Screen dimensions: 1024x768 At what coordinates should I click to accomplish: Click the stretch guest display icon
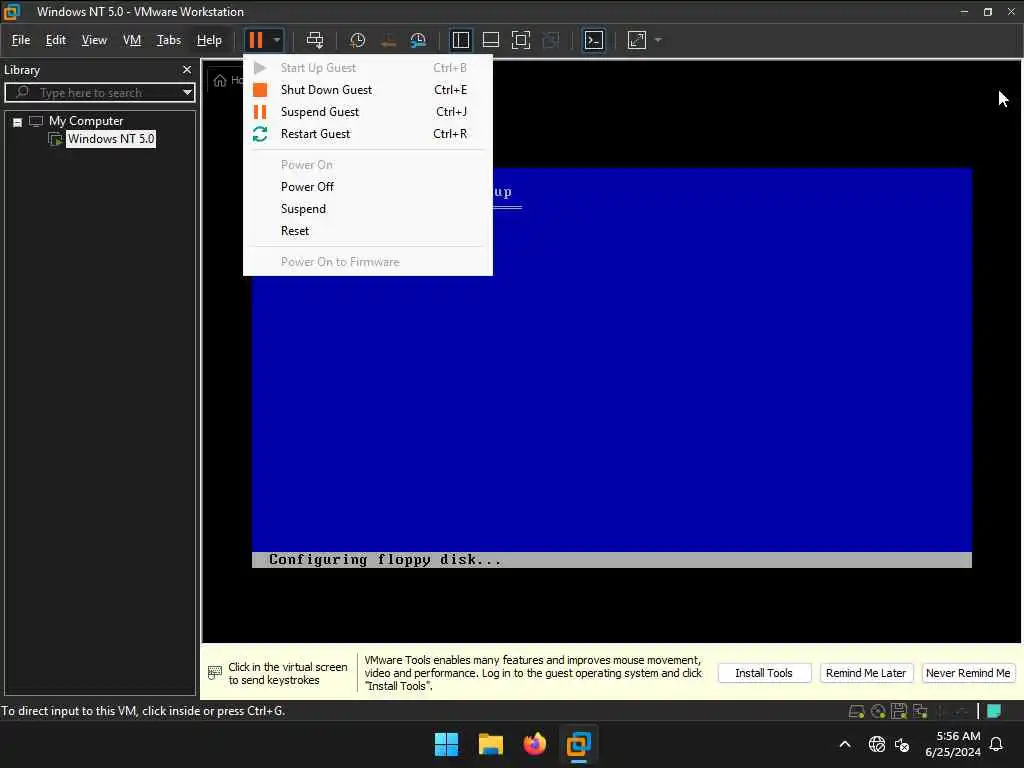637,40
